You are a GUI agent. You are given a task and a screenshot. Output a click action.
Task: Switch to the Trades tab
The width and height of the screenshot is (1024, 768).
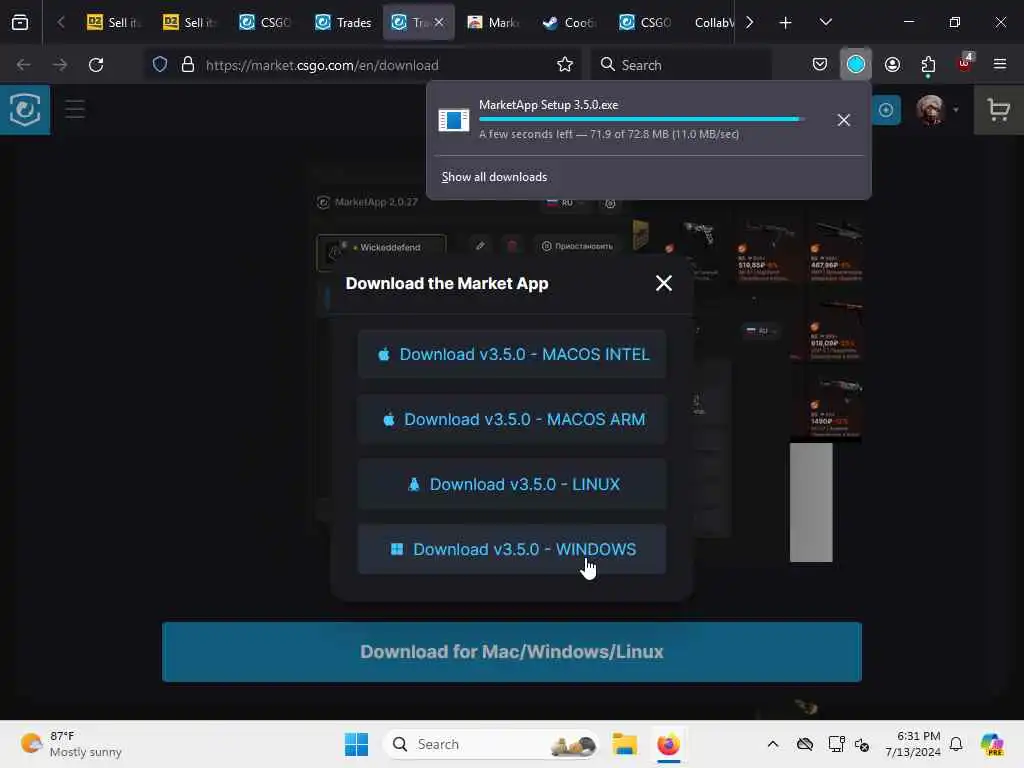coord(343,22)
